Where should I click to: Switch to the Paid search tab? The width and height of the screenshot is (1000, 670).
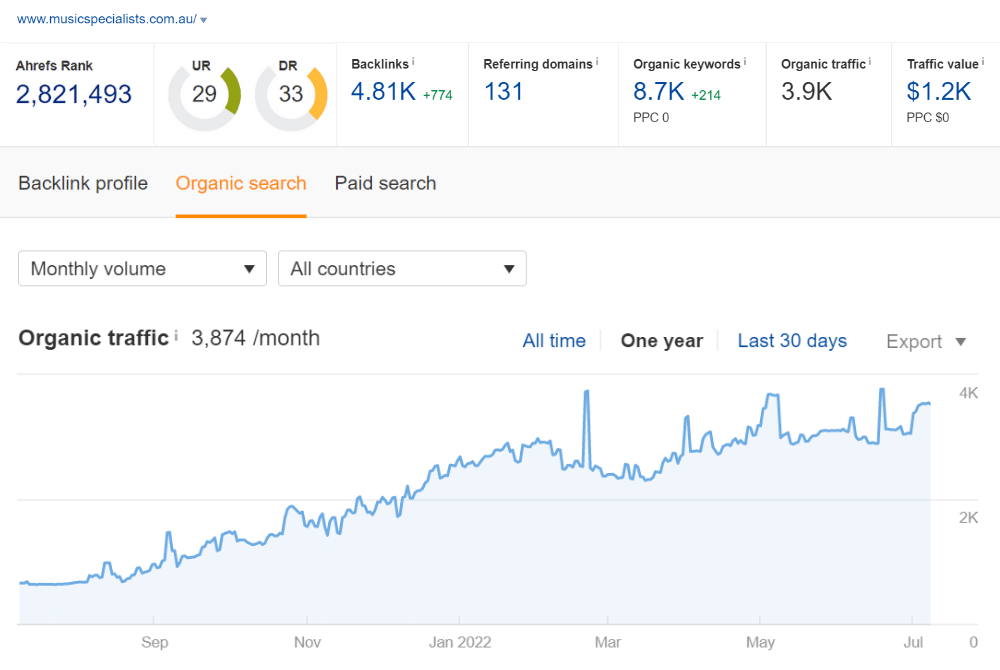[x=385, y=183]
